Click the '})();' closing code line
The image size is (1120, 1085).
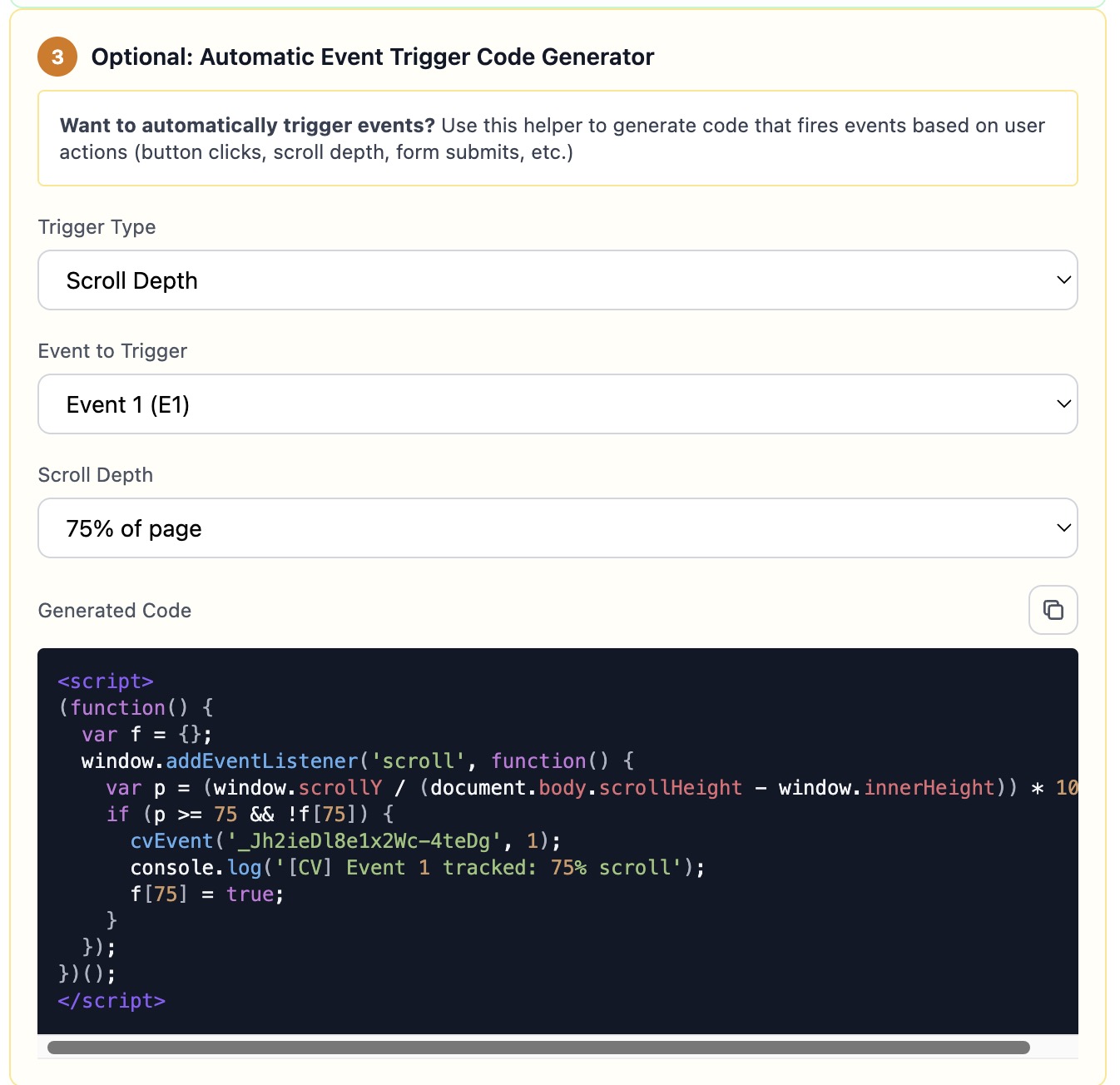[x=87, y=974]
